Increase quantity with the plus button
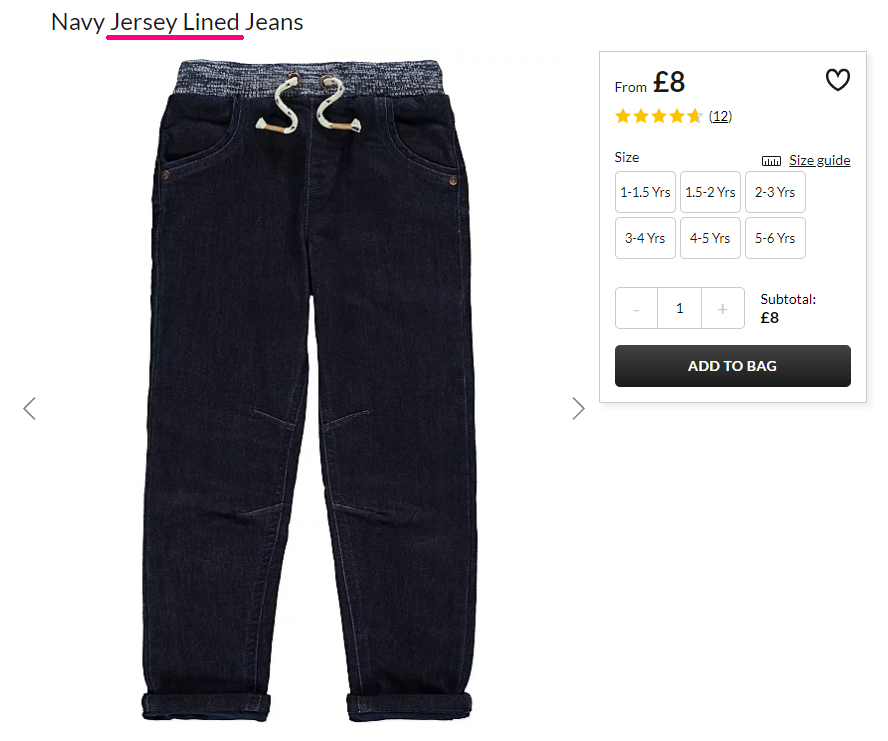The width and height of the screenshot is (888, 741). point(723,308)
